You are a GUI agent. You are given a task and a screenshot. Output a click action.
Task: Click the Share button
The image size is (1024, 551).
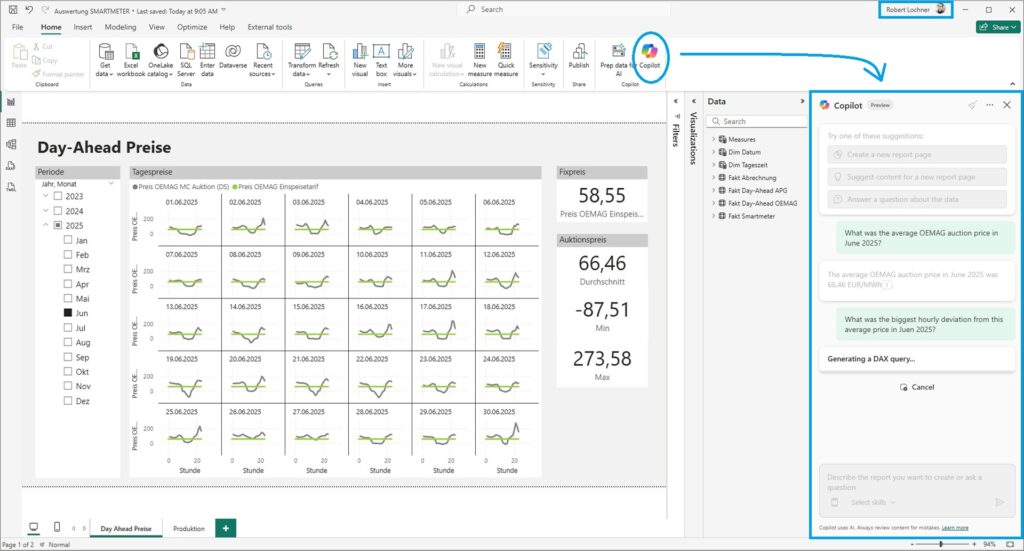click(999, 27)
